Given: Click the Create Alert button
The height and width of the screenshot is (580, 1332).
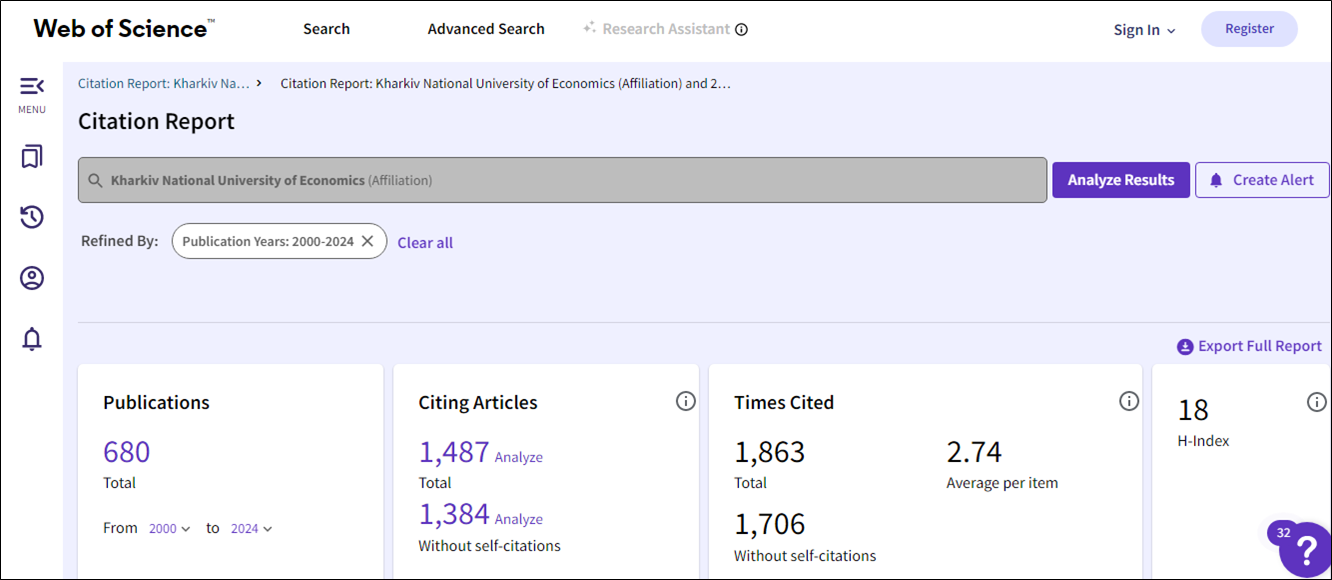Looking at the screenshot, I should pos(1261,180).
